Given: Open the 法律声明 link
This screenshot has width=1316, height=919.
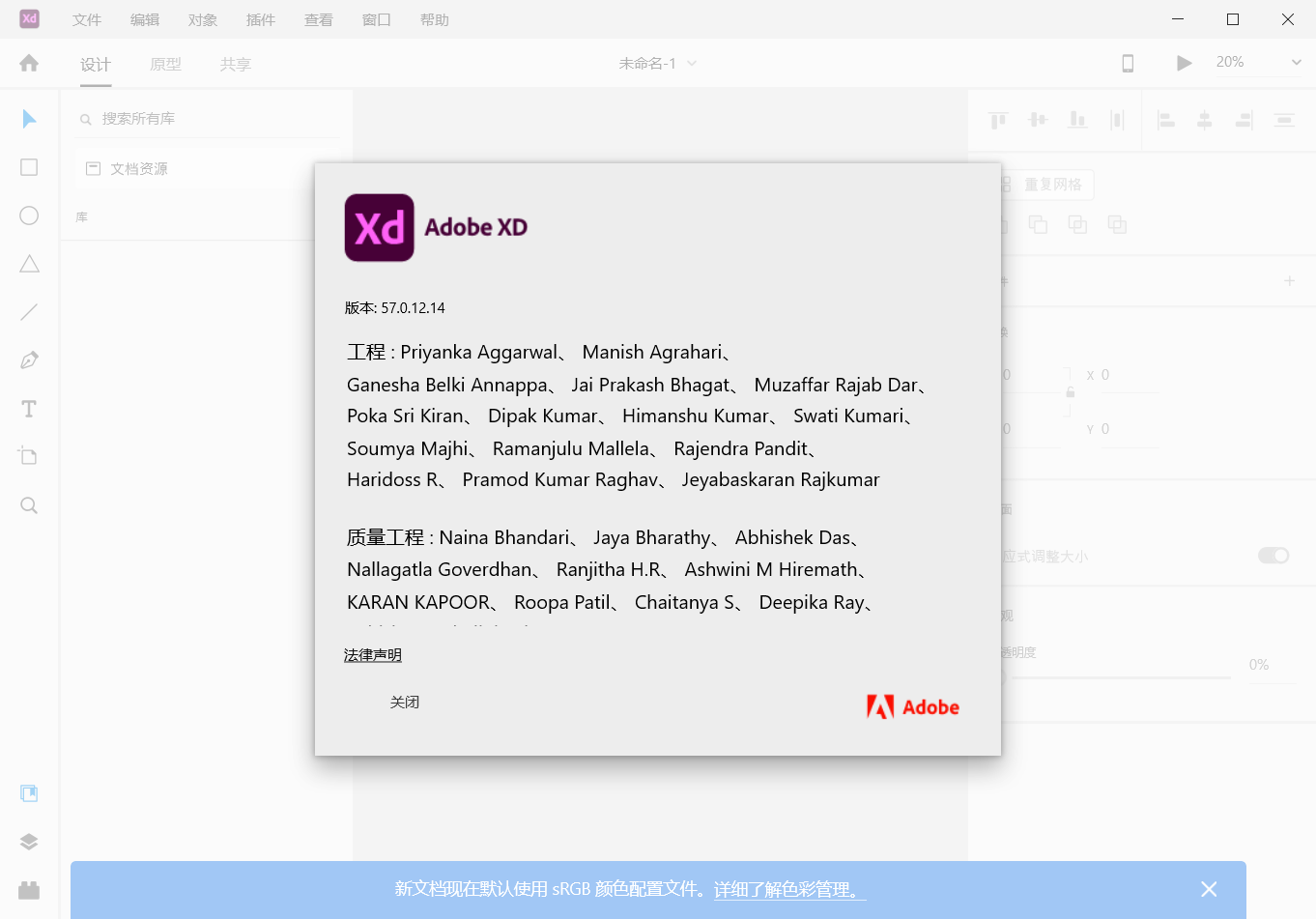Looking at the screenshot, I should click(x=373, y=655).
